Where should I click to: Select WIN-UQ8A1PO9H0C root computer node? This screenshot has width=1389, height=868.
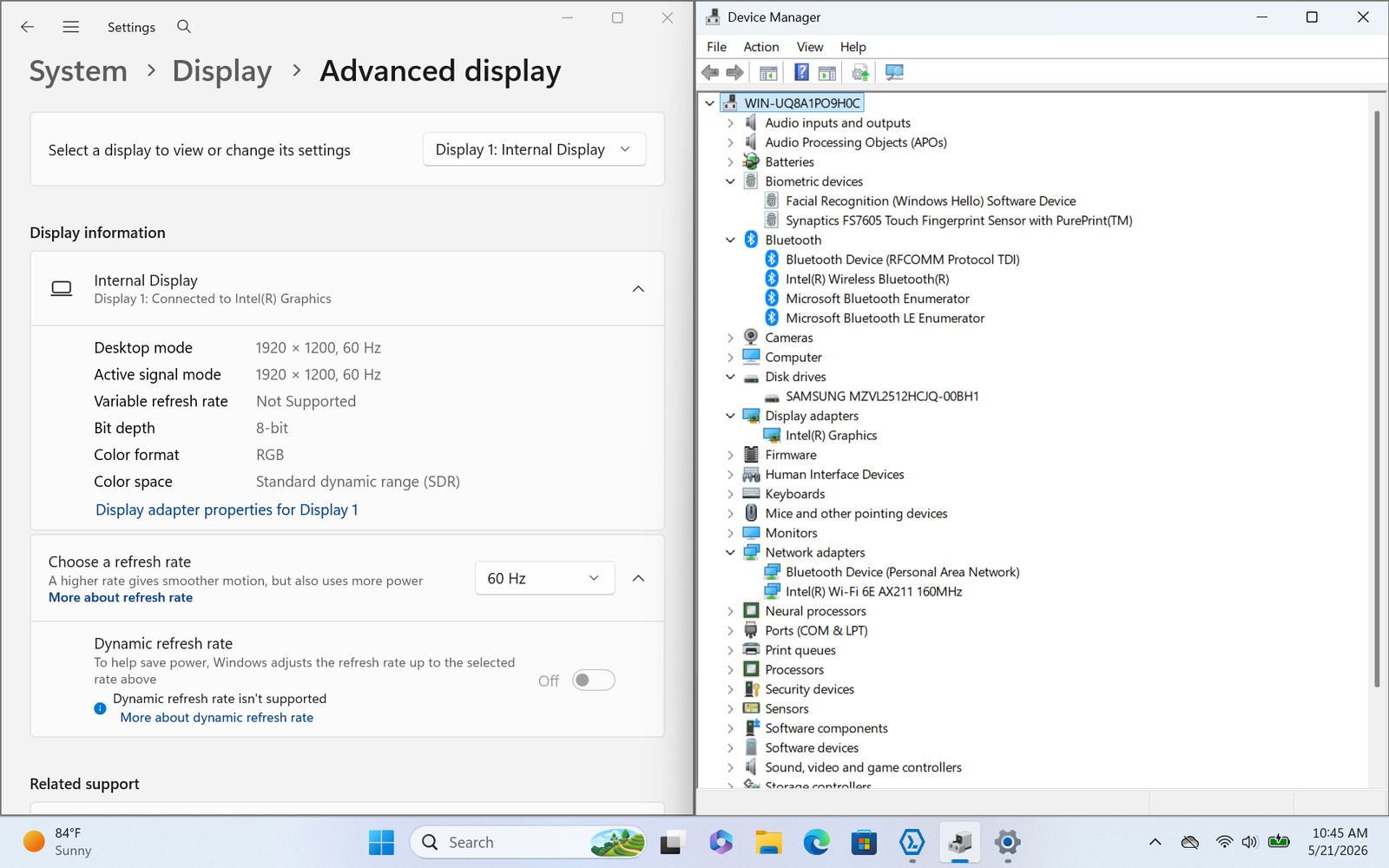(x=802, y=103)
